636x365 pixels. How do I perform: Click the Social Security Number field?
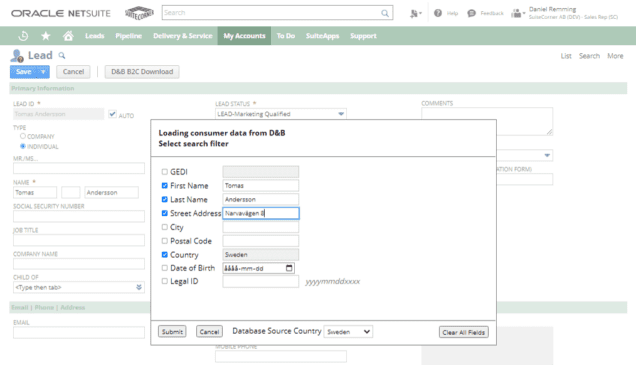coord(79,216)
